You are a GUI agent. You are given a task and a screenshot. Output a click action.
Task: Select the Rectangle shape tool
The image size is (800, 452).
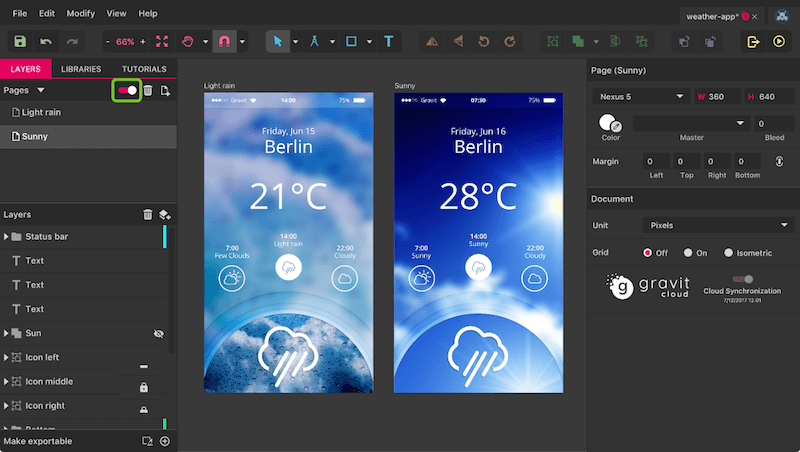click(x=351, y=42)
